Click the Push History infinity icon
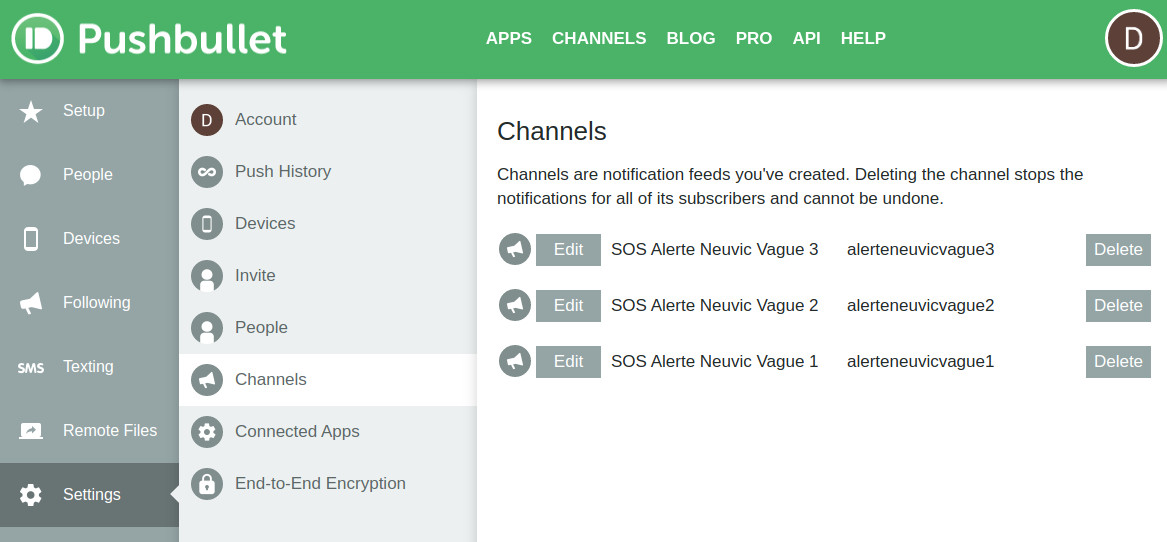 [207, 172]
